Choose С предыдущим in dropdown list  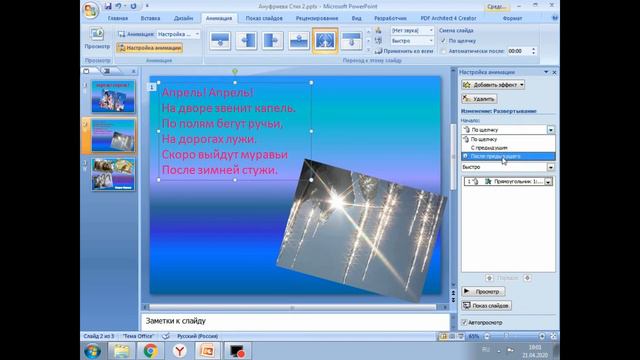(508, 148)
